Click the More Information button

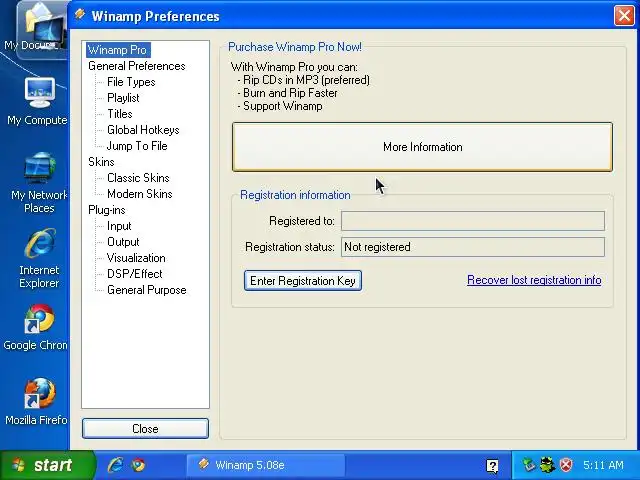(x=422, y=147)
